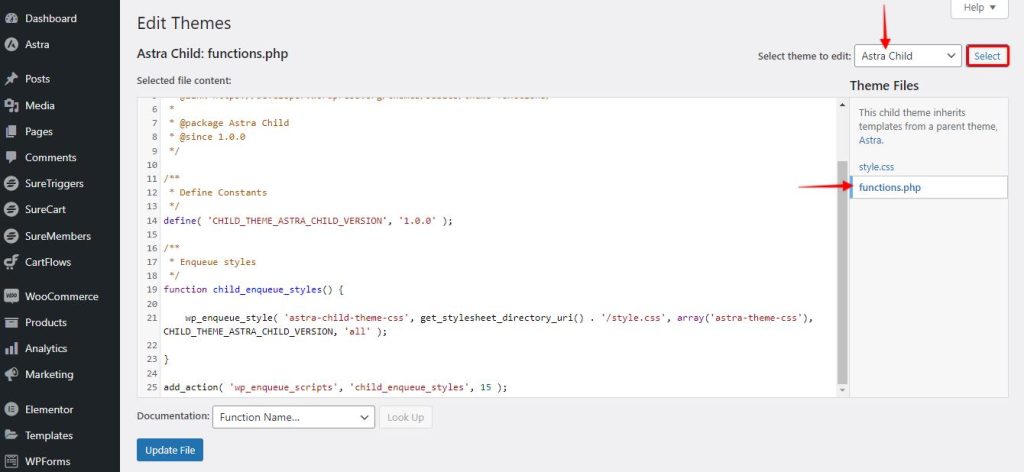
Task: Click the Pages icon in sidebar
Action: coord(11,131)
